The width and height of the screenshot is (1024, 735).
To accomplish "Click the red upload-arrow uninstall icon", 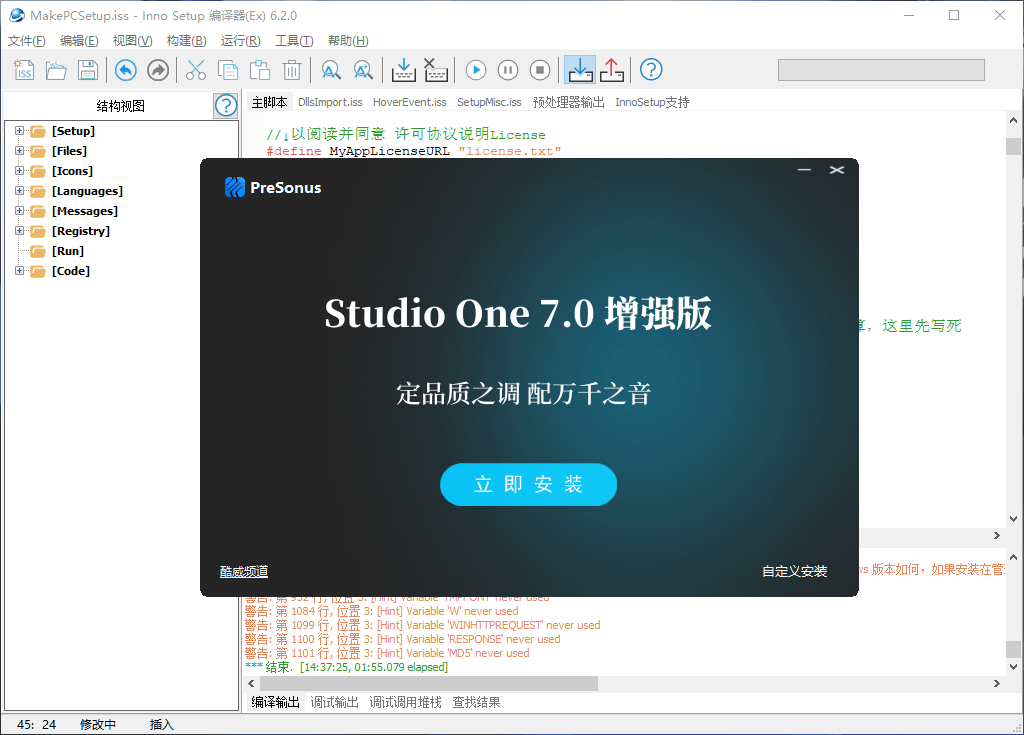I will (x=612, y=70).
